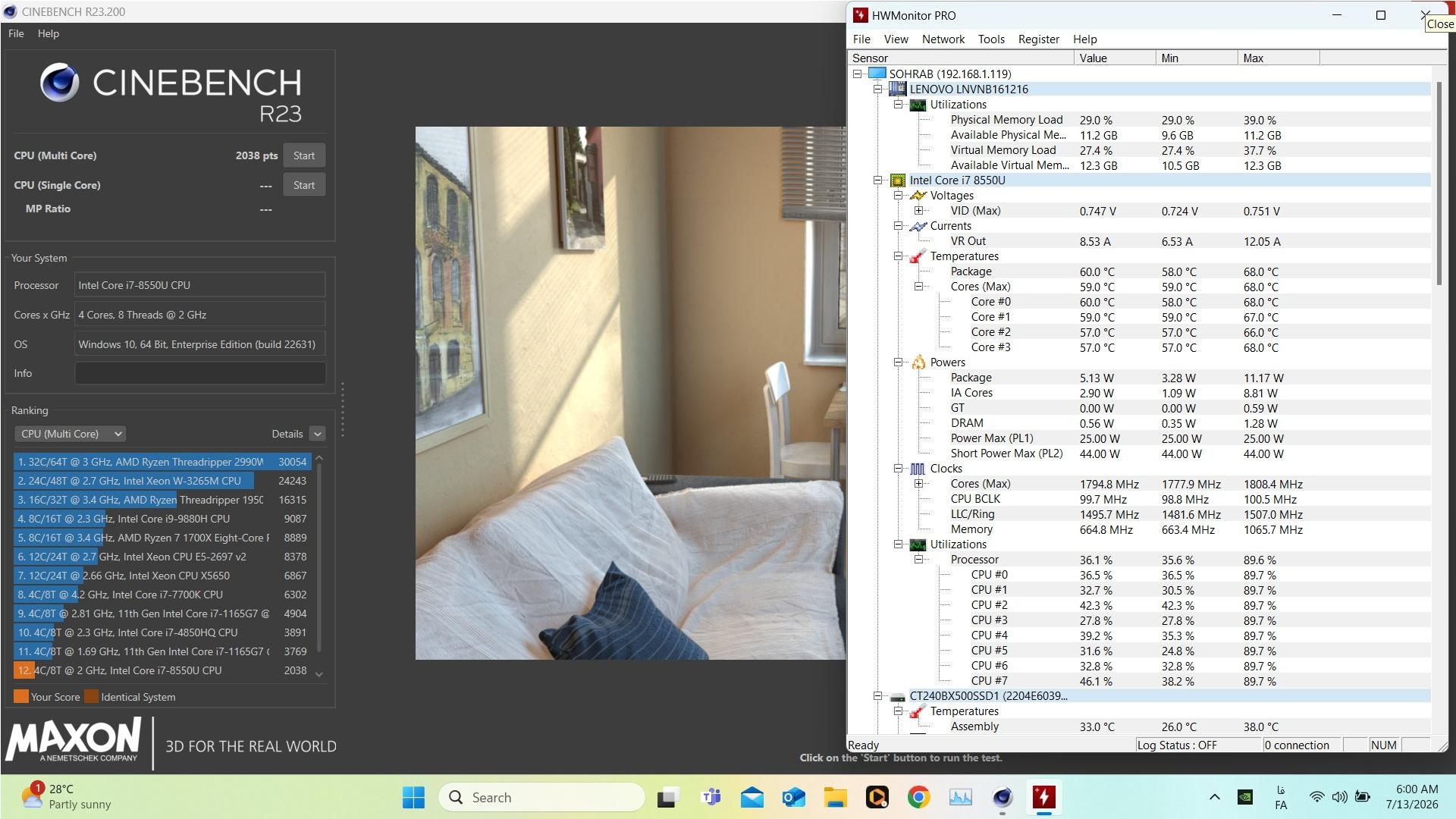Click the Max column header

(x=1279, y=58)
